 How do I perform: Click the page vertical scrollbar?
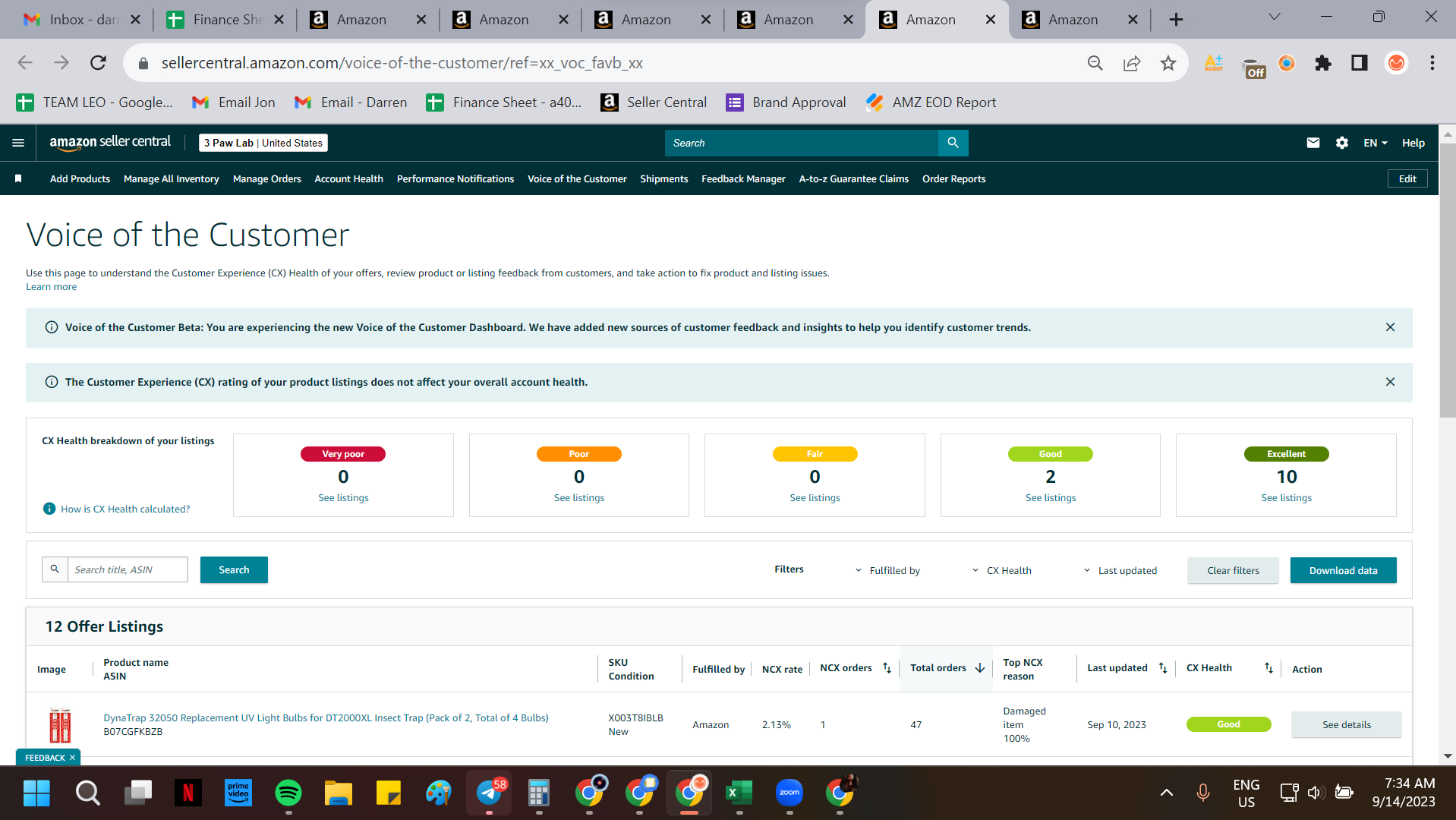(1448, 281)
